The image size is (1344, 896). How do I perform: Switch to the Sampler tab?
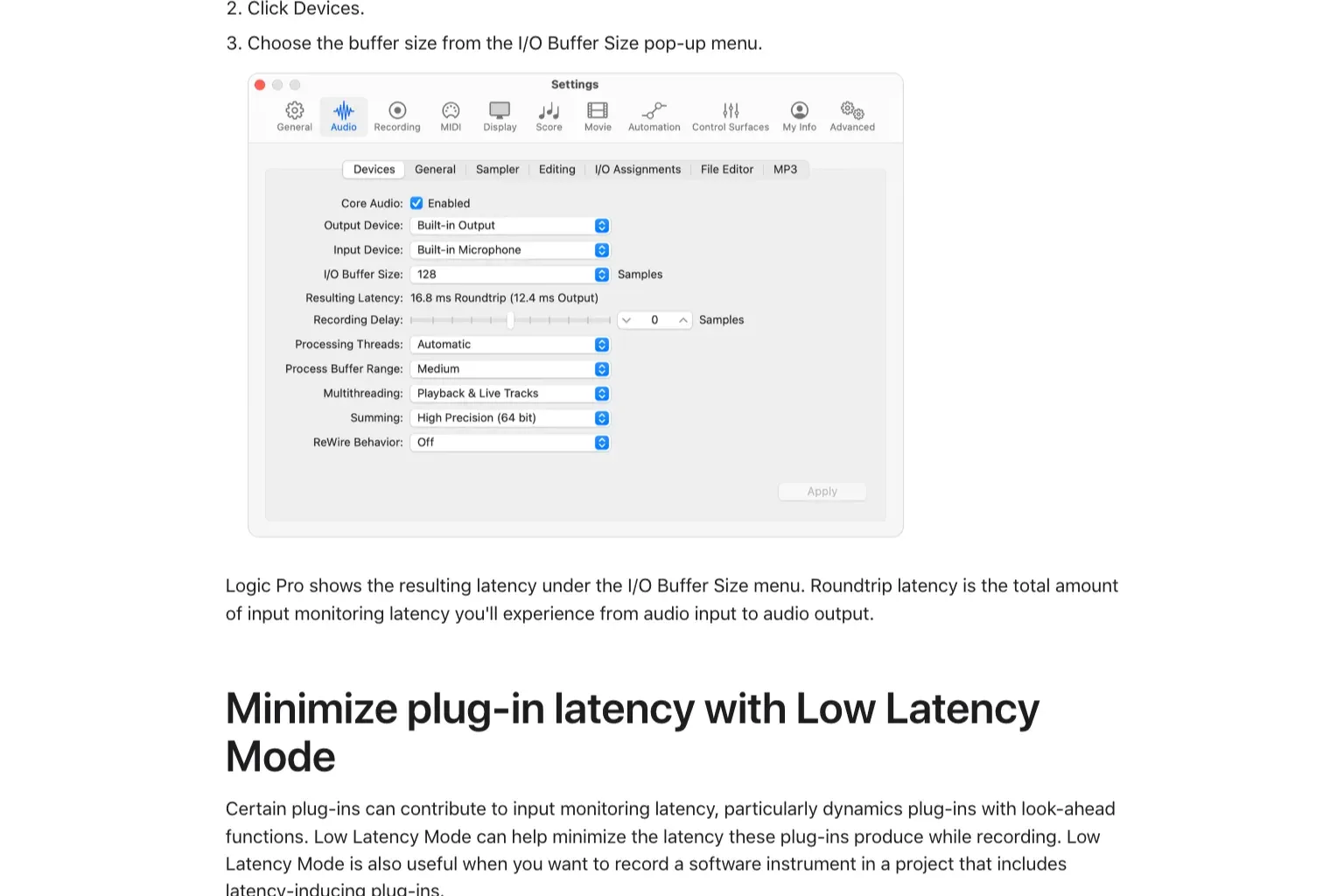click(497, 170)
